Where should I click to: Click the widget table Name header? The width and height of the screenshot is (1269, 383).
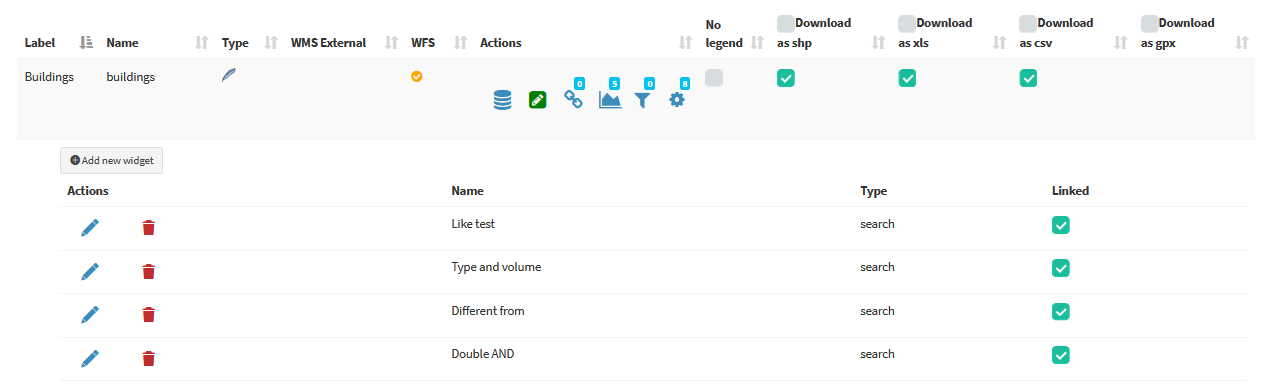[x=467, y=190]
